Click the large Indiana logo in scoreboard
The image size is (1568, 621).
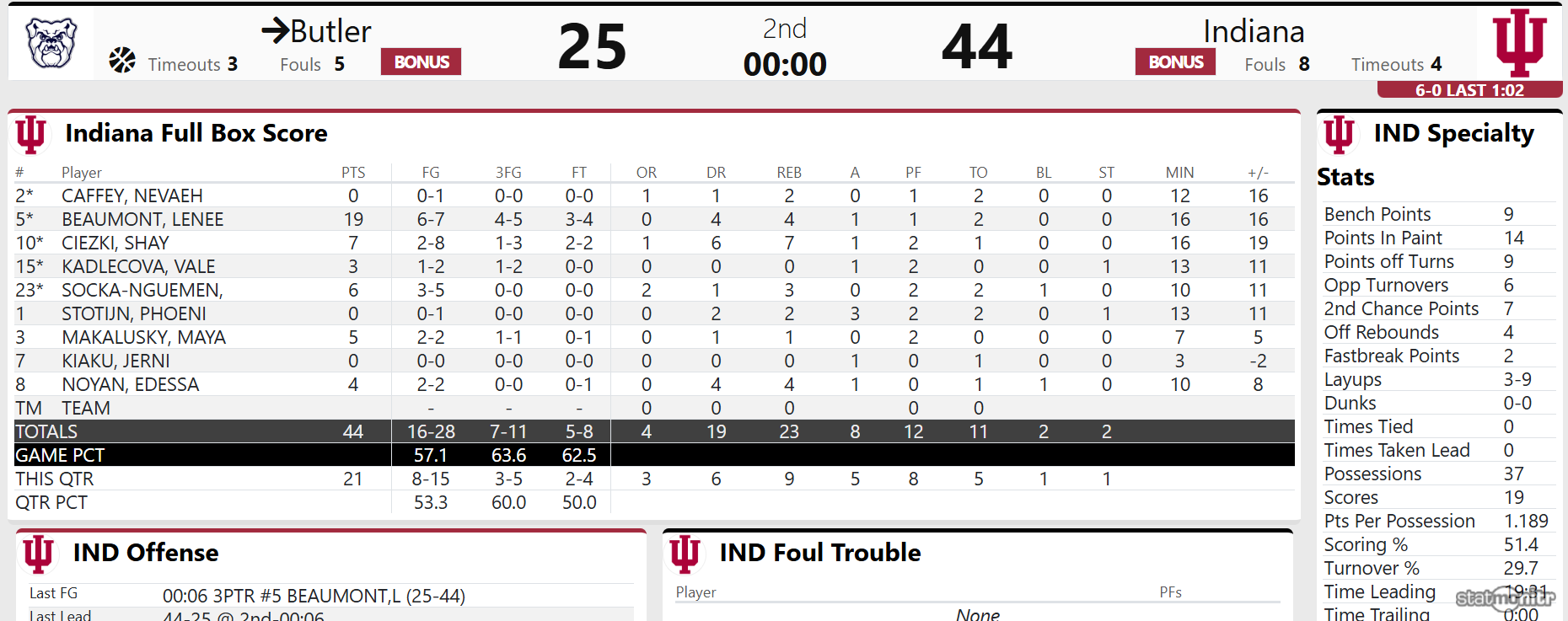pyautogui.click(x=1519, y=42)
